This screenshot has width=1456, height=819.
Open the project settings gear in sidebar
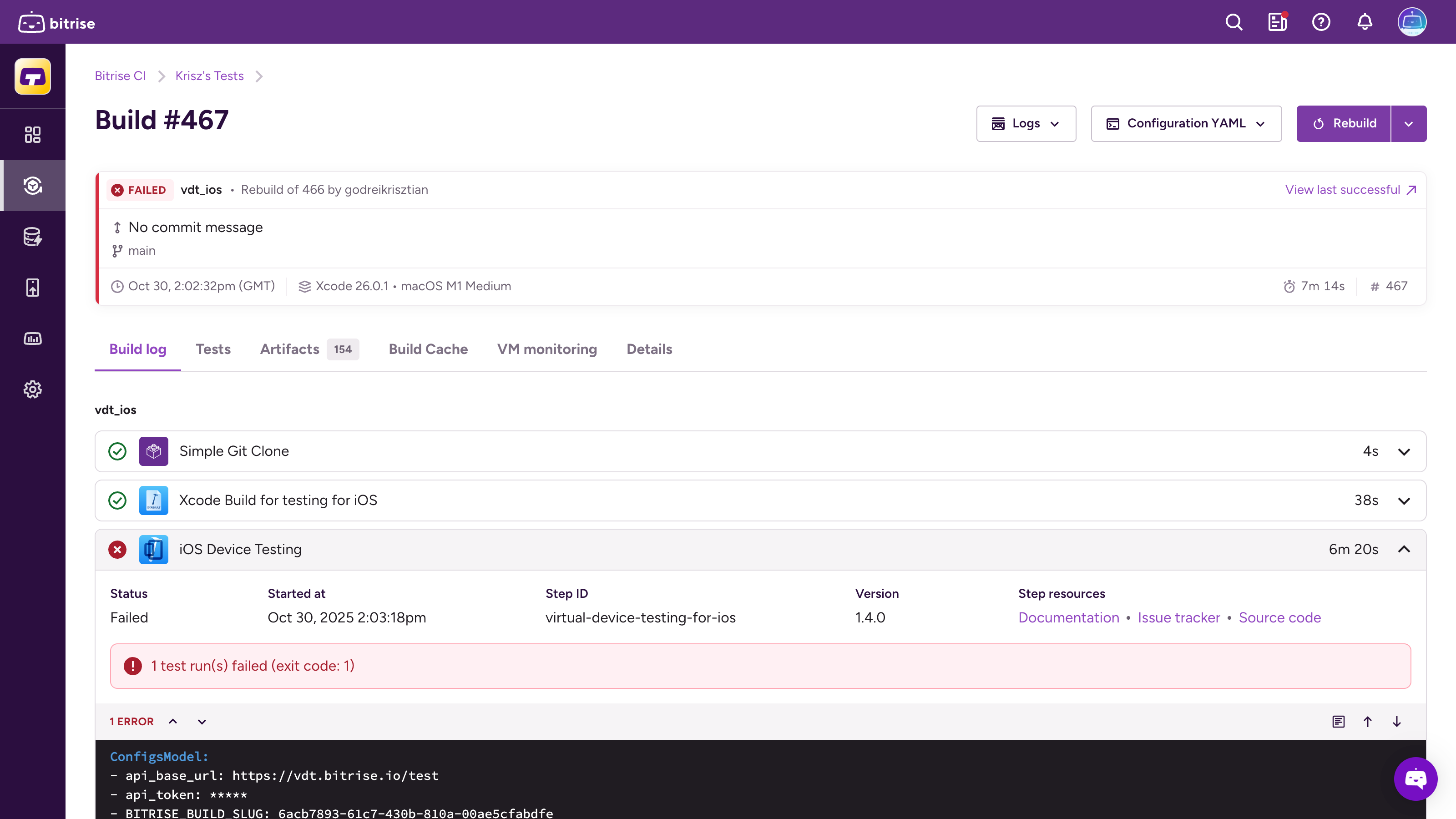tap(33, 389)
